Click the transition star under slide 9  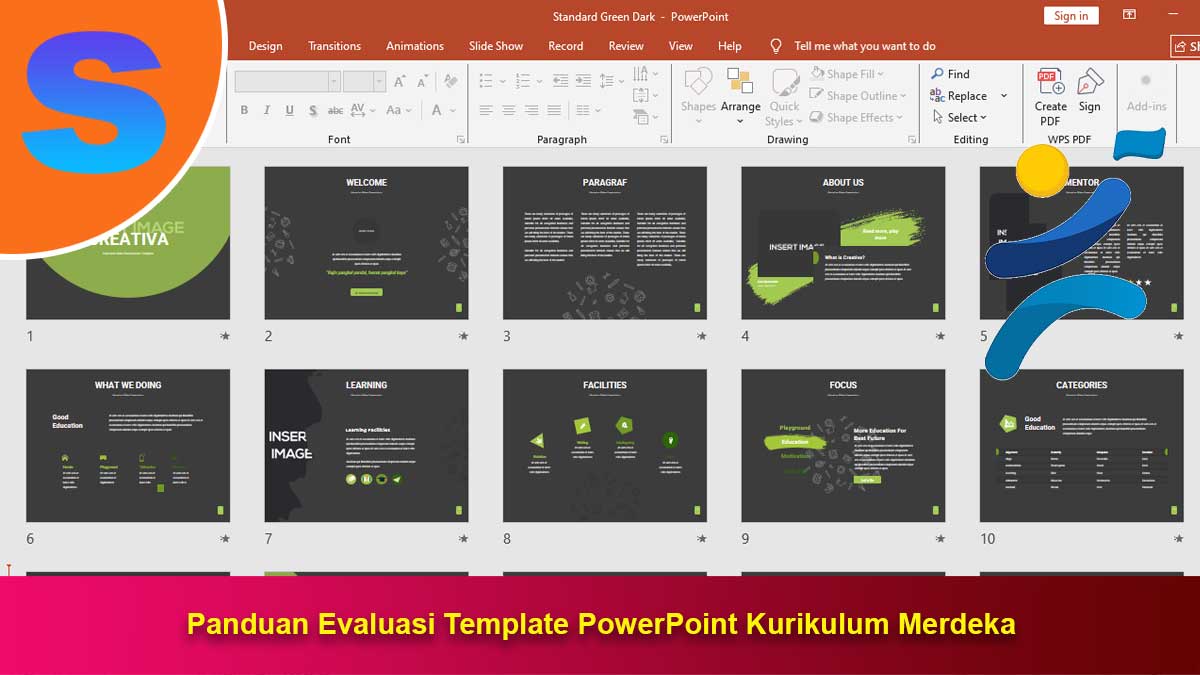pos(939,538)
